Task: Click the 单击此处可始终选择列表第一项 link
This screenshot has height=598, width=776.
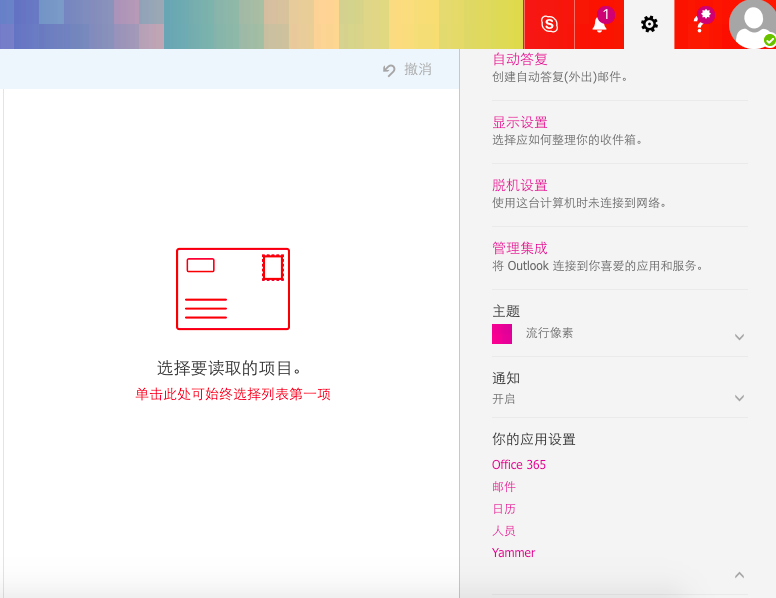Action: [x=233, y=395]
